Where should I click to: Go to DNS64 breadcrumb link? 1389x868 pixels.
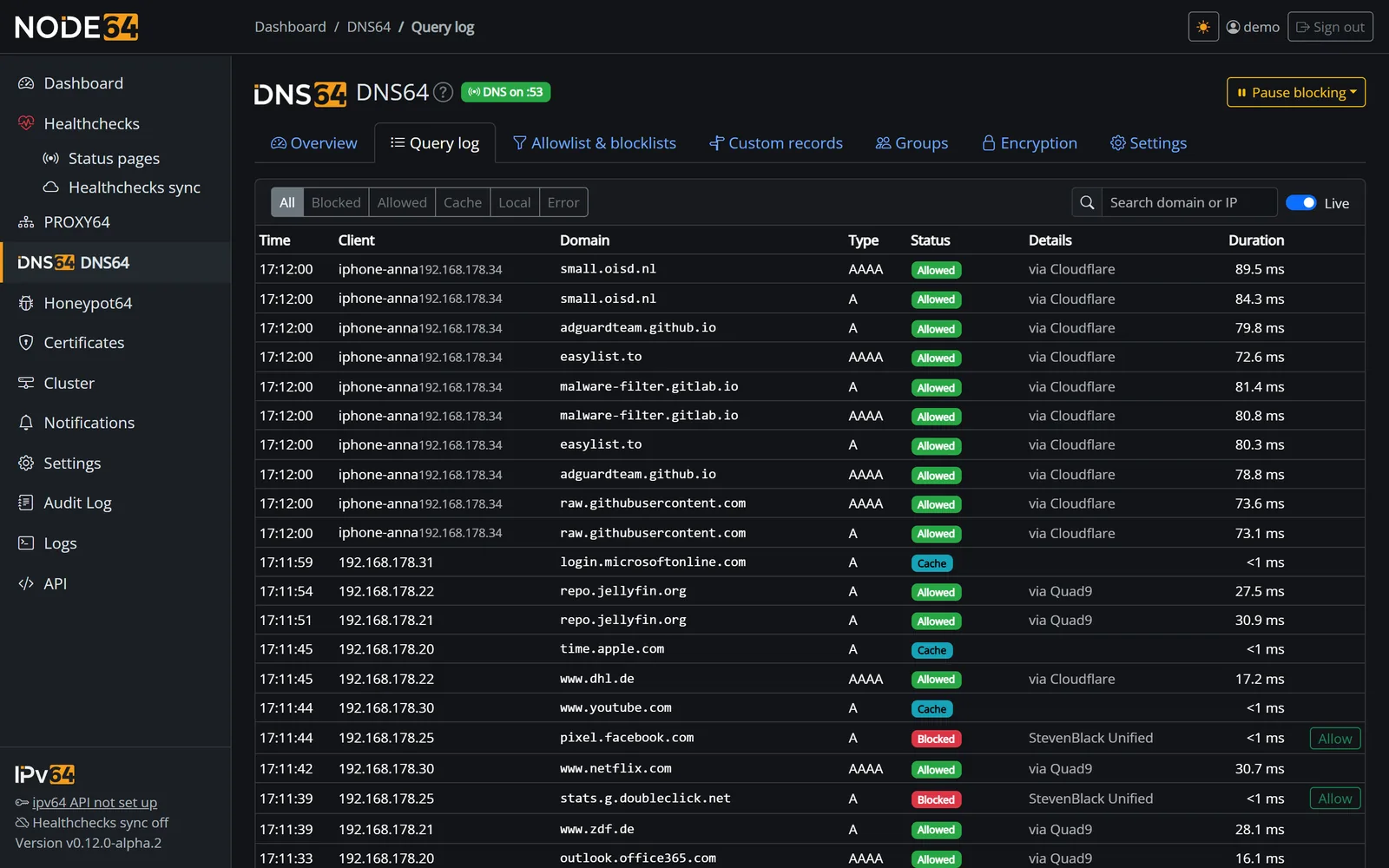tap(369, 27)
